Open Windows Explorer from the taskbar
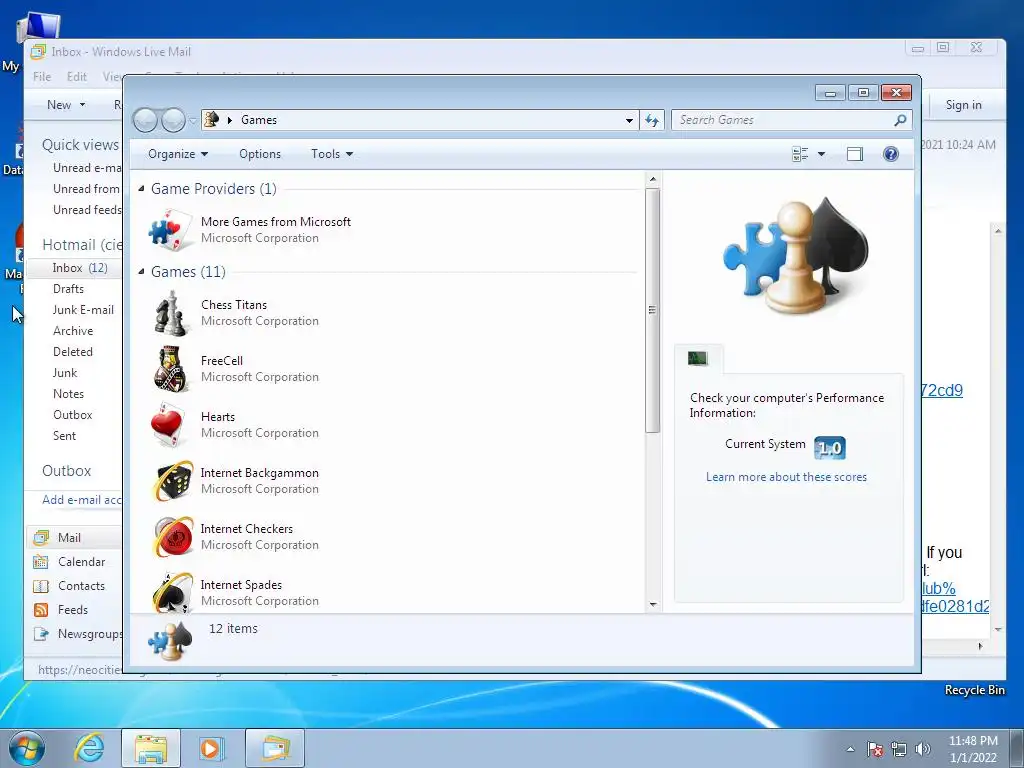Viewport: 1024px width, 768px height. [x=151, y=748]
